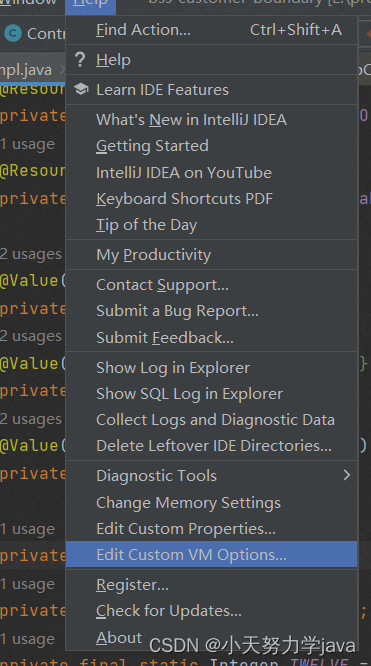Click the blue class icon on Contr tab
Screen dimensions: 371x666
[x=13, y=33]
